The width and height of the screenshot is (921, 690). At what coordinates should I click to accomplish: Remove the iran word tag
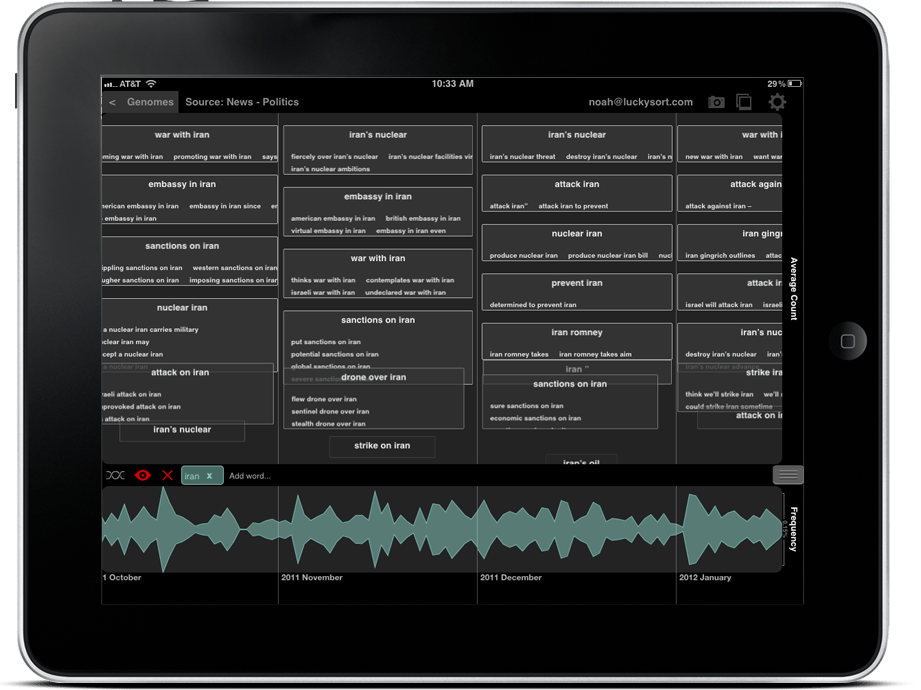[x=209, y=476]
